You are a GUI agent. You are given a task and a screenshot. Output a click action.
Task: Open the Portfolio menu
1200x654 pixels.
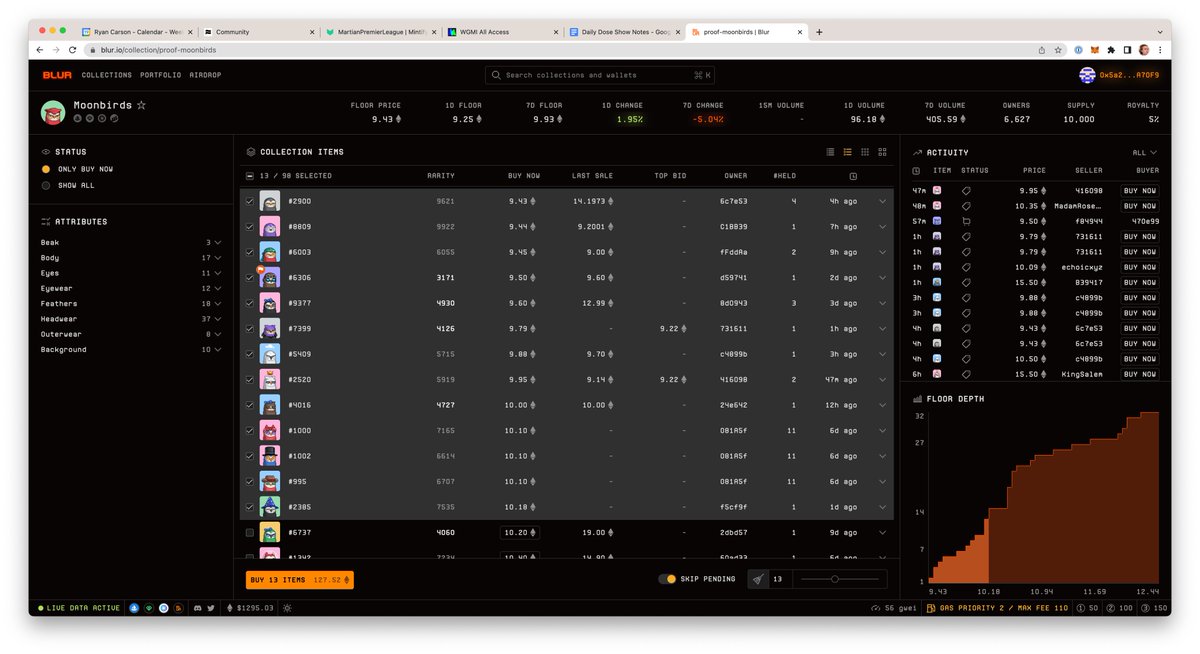[x=161, y=75]
